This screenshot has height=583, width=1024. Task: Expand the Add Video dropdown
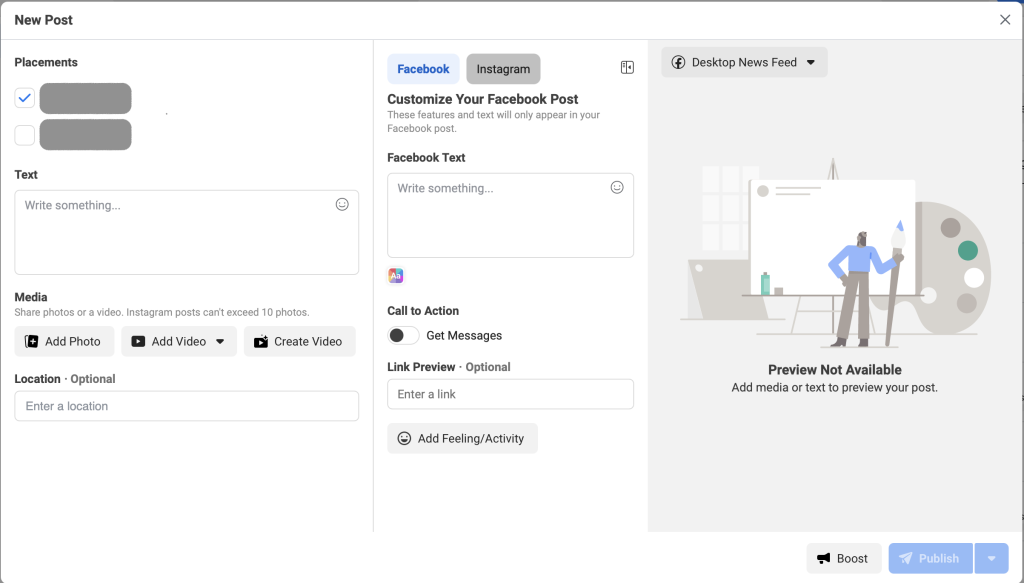point(220,341)
